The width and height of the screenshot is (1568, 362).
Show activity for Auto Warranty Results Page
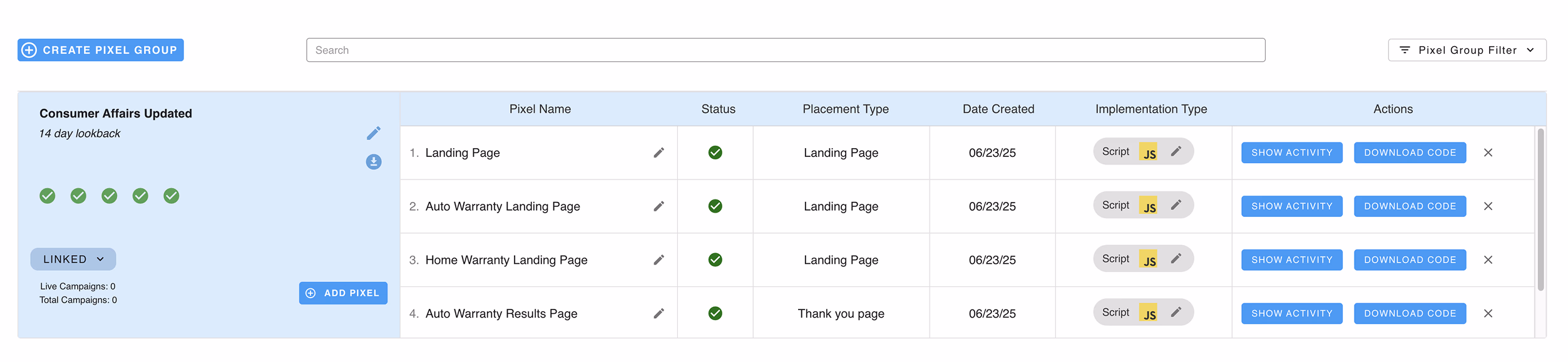(1292, 314)
